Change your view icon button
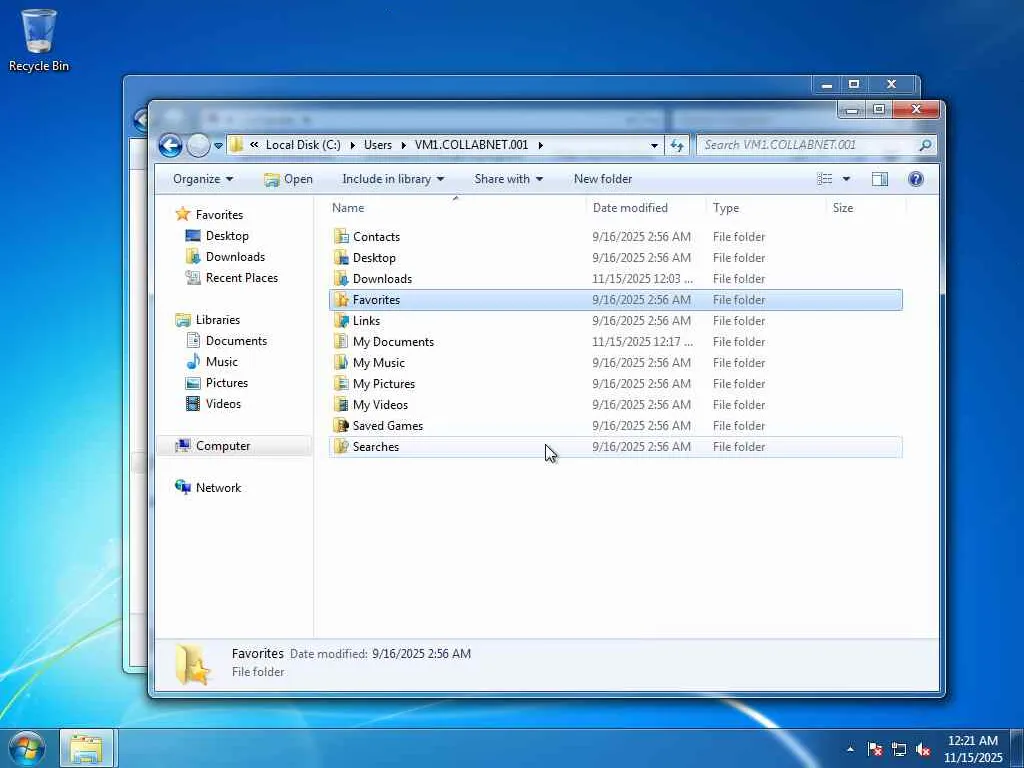The height and width of the screenshot is (768, 1024). coord(825,179)
